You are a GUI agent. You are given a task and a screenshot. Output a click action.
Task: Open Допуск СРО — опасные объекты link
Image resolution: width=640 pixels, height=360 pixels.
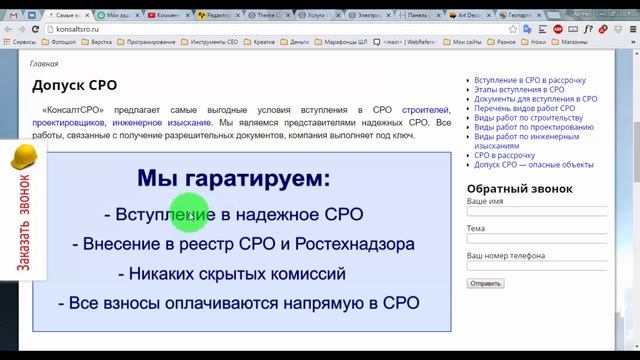(534, 164)
